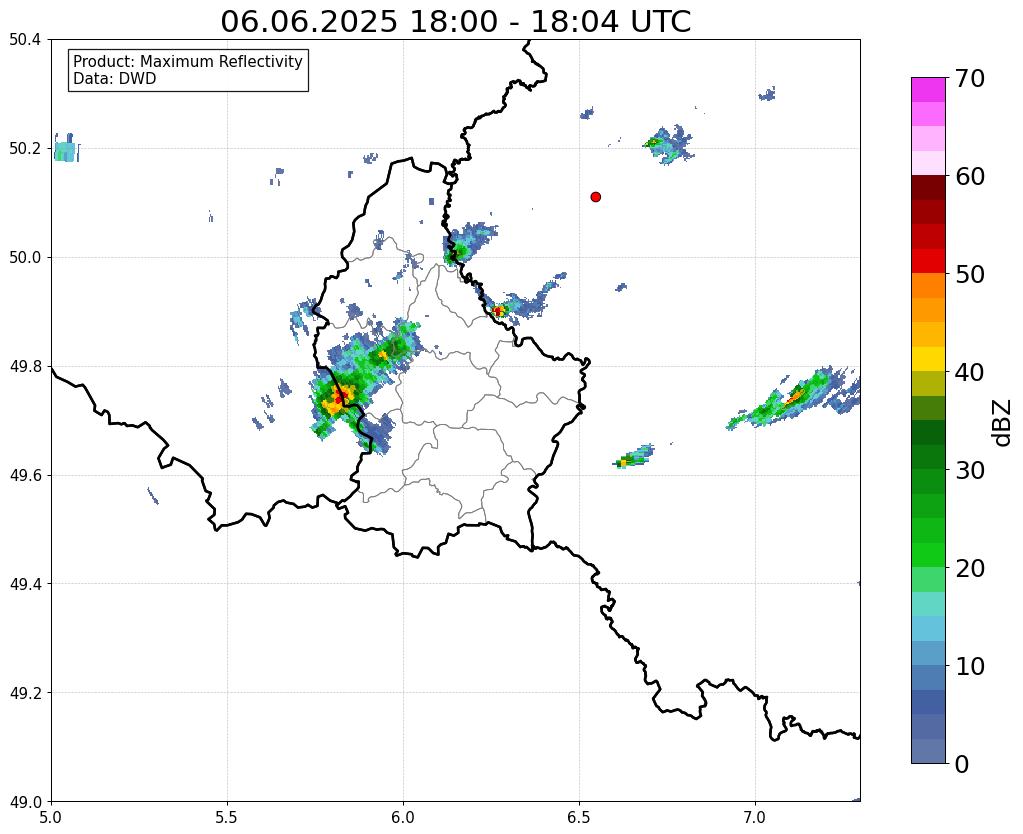Click the 20 dBZ colorbar label
This screenshot has width=1023, height=834.
point(970,568)
